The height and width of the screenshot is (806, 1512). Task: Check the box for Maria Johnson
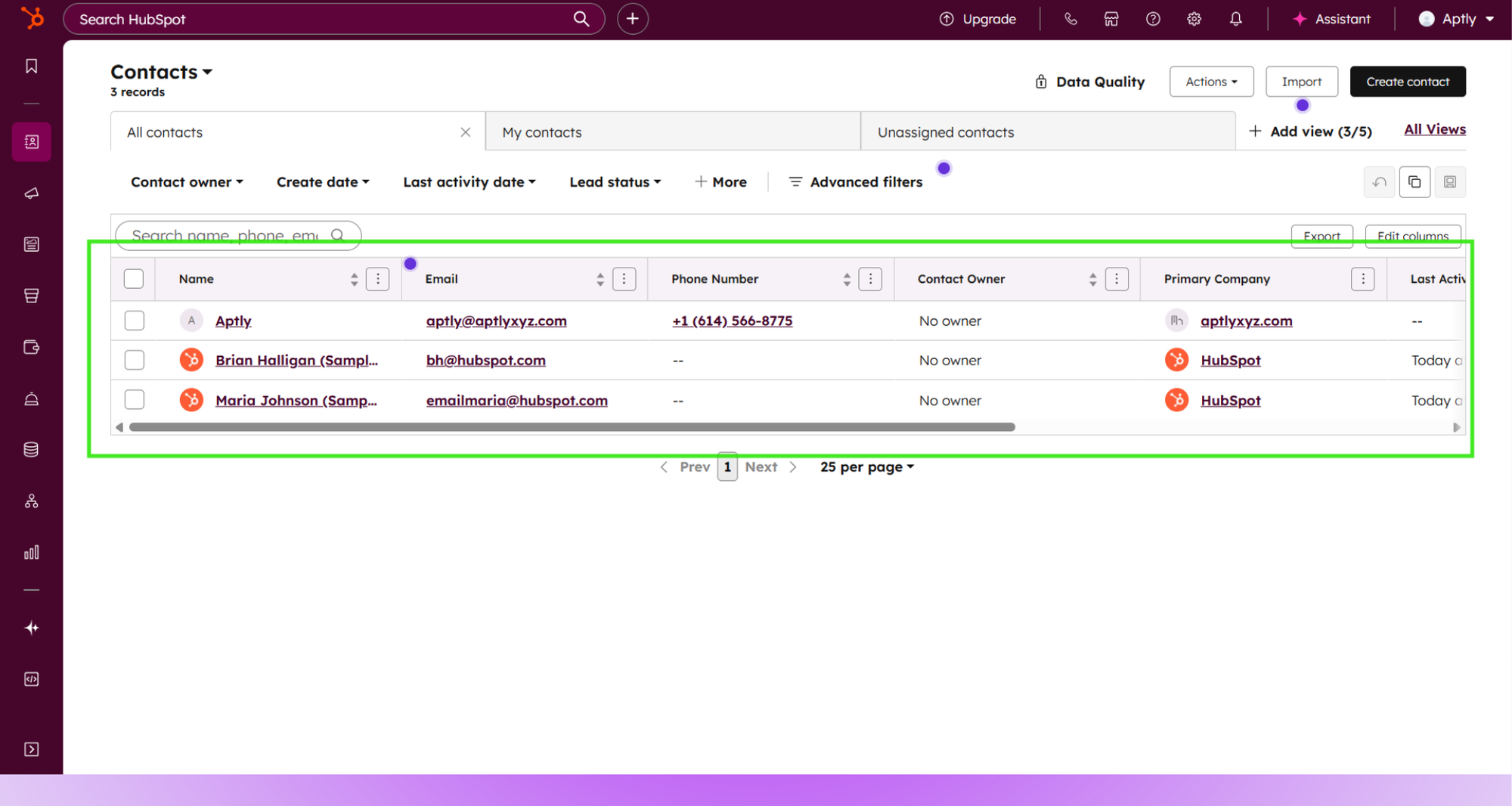click(x=135, y=400)
